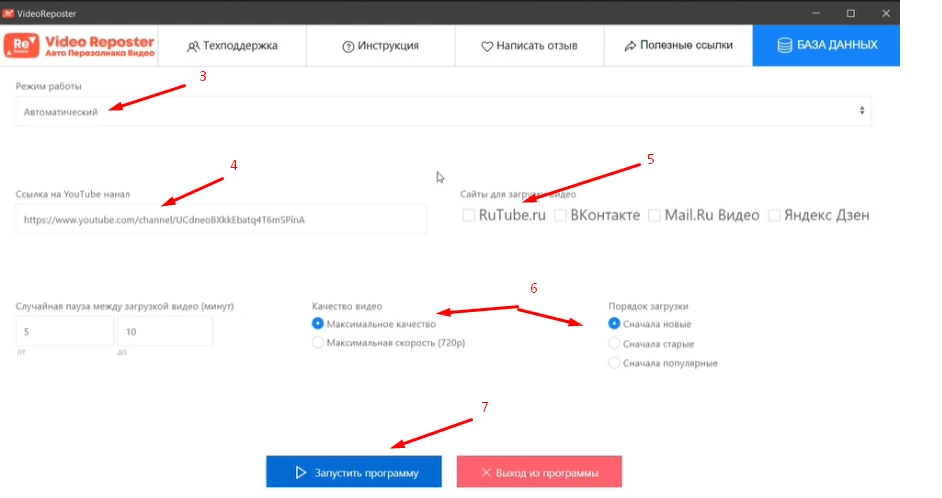The height and width of the screenshot is (498, 942).
Task: Close the VideoReposter window
Action: [886, 13]
